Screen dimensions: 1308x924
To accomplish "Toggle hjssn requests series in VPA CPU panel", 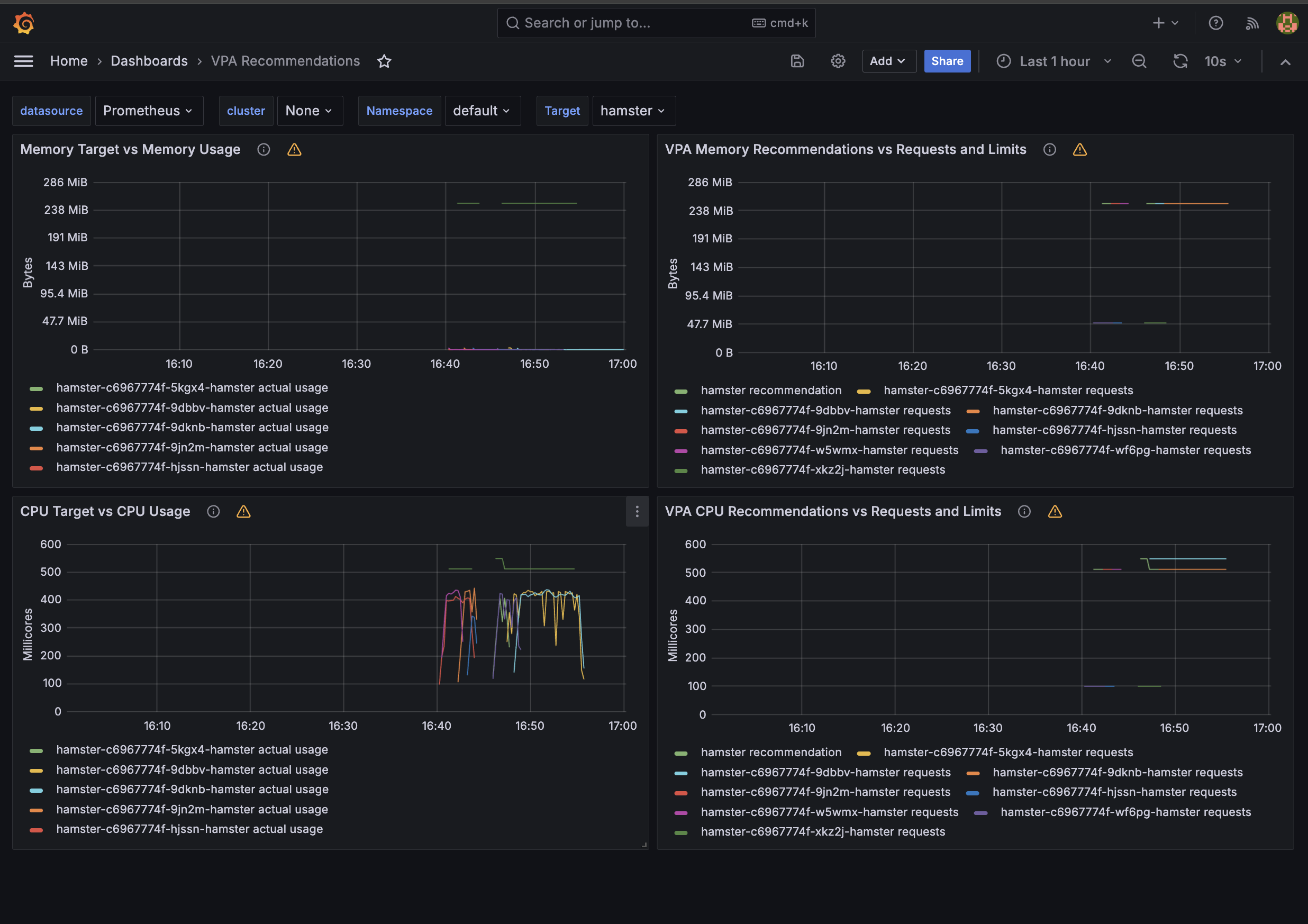I will [1114, 792].
